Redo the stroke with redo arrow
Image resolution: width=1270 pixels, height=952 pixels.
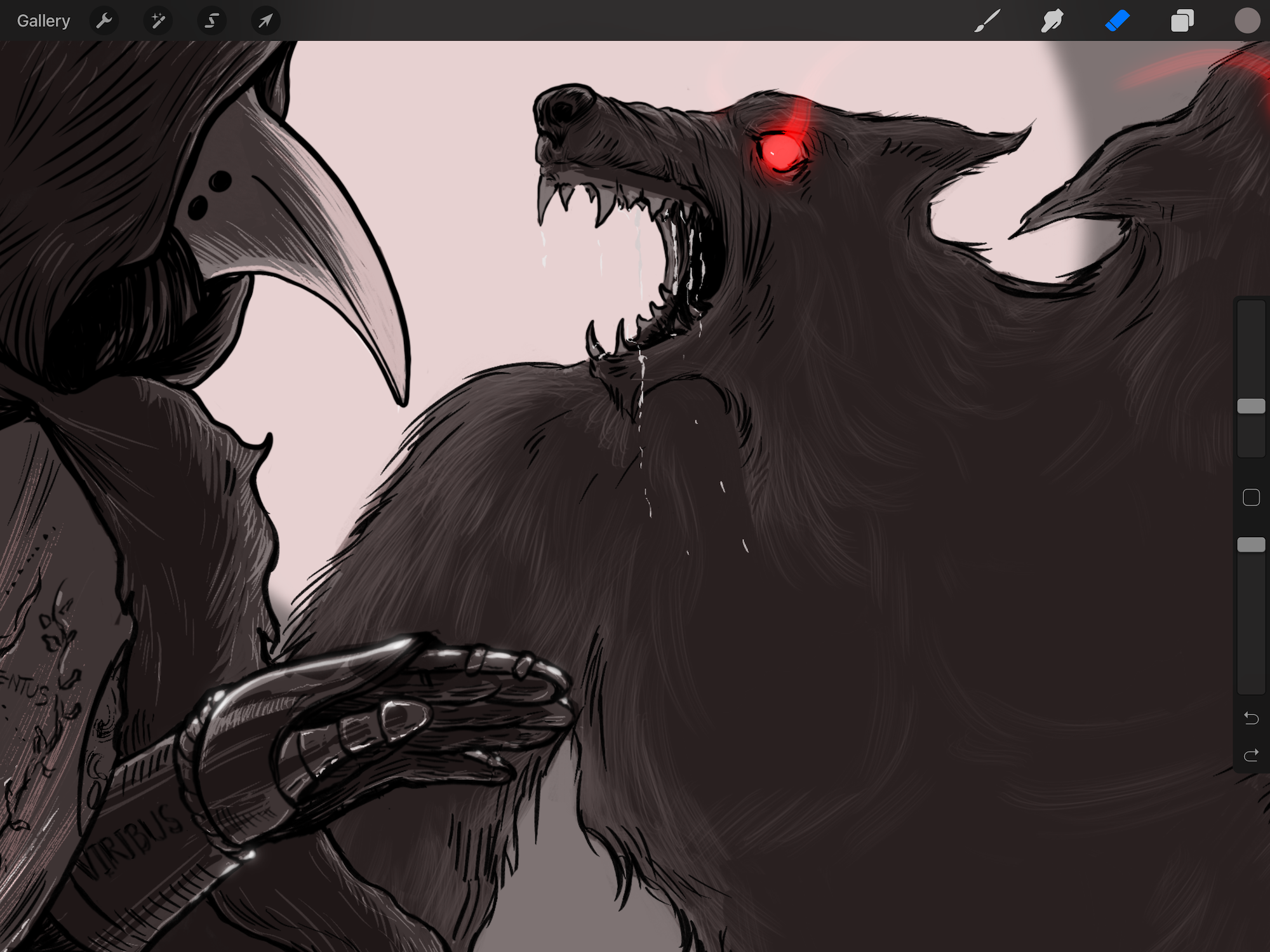1251,755
